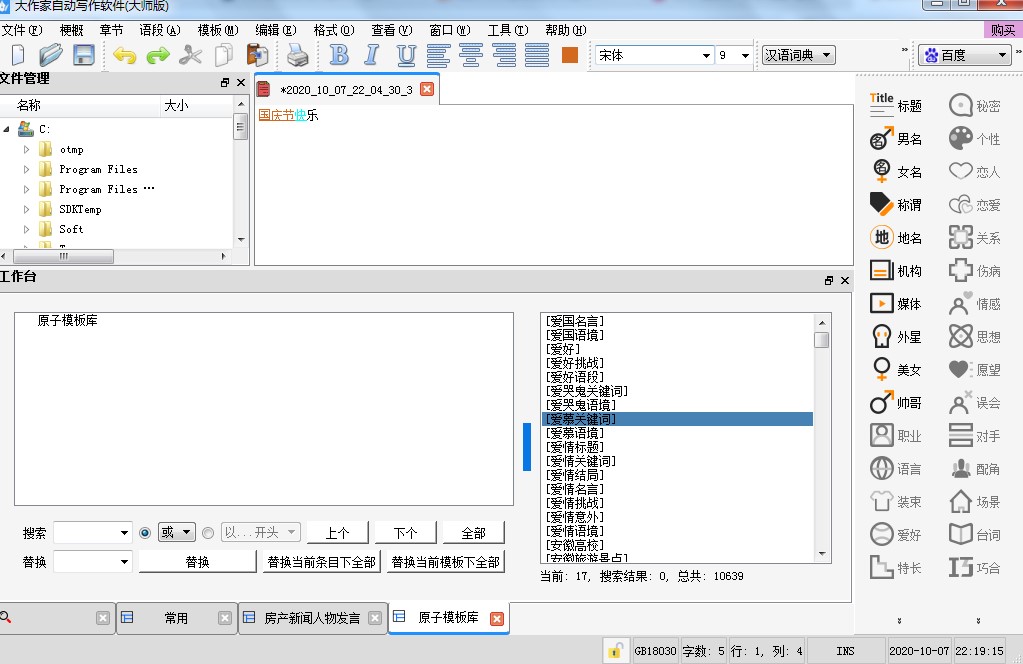Open the 宋体 font dropdown
The image size is (1023, 664).
coord(654,55)
